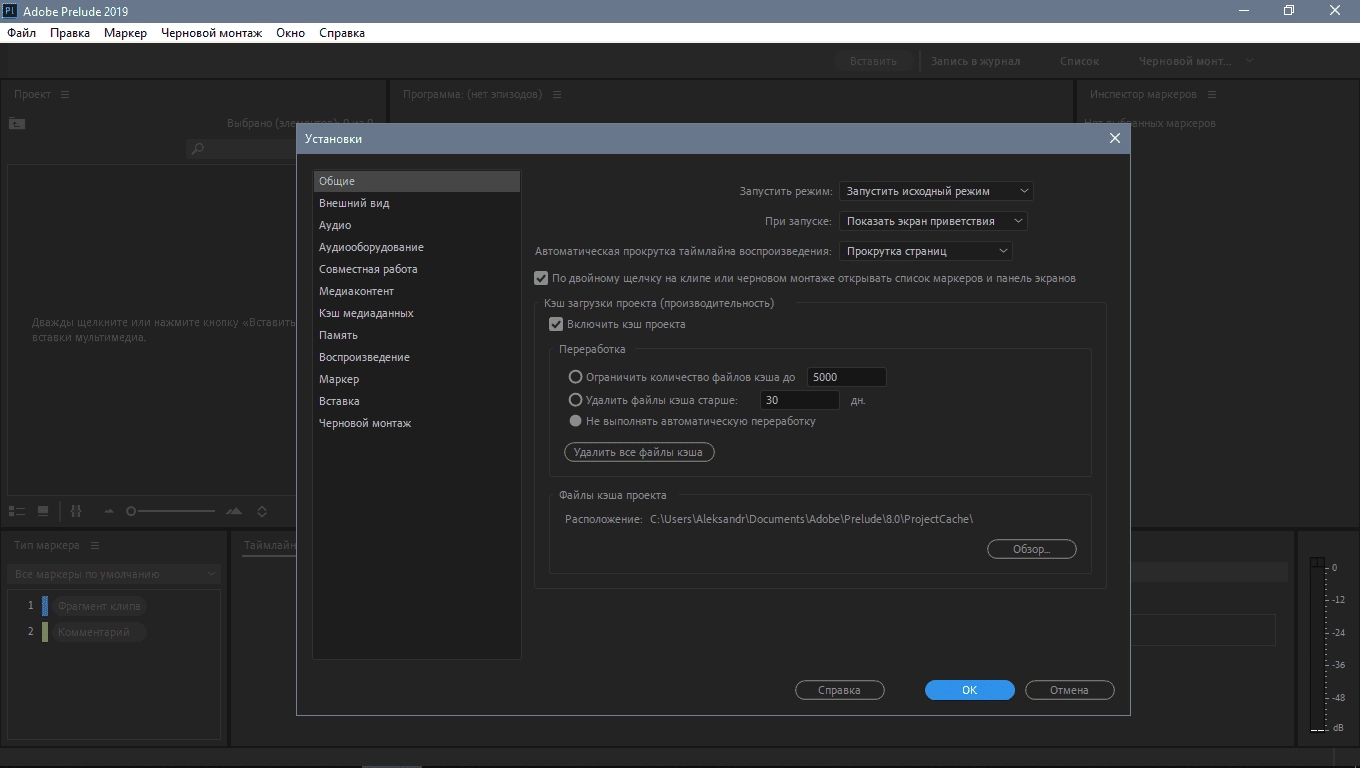Image resolution: width=1360 pixels, height=768 pixels.
Task: Select Совместная работа in settings list
Action: [x=416, y=269]
